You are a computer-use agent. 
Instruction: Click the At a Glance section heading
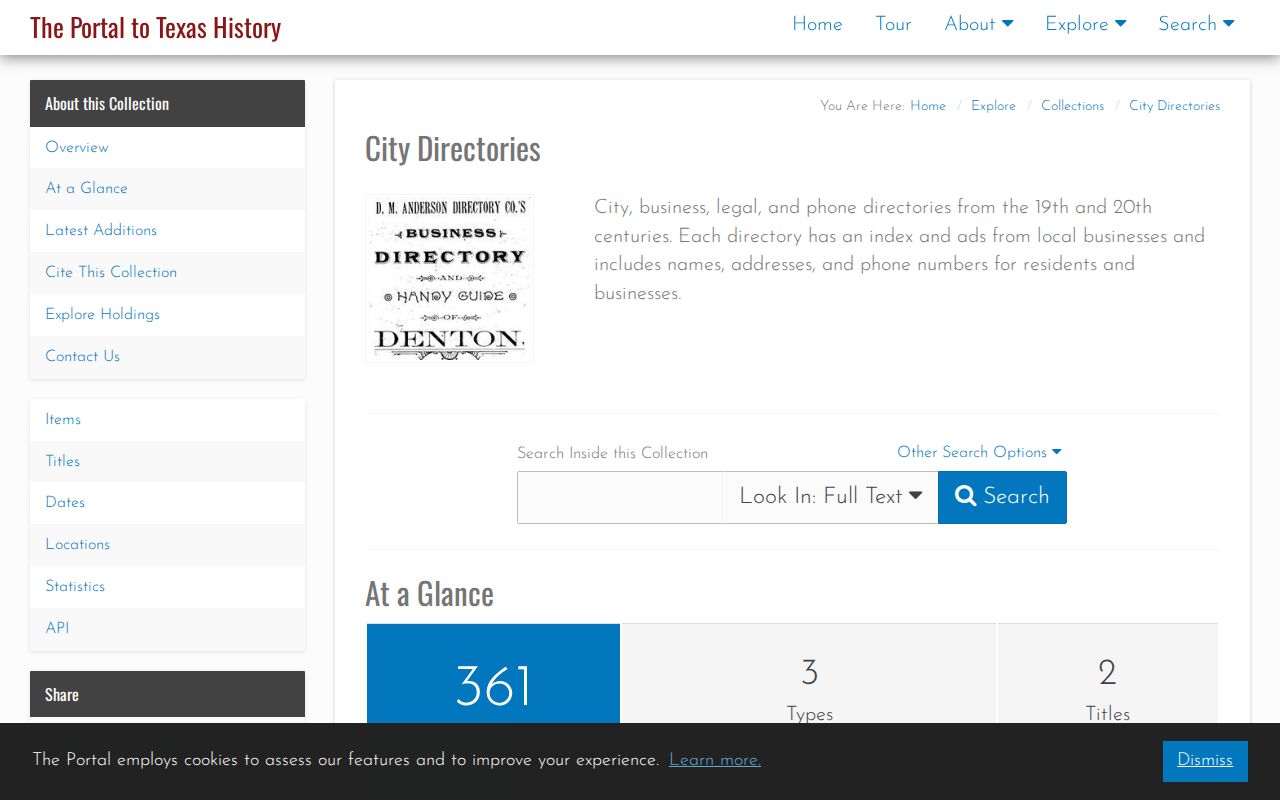coord(429,594)
